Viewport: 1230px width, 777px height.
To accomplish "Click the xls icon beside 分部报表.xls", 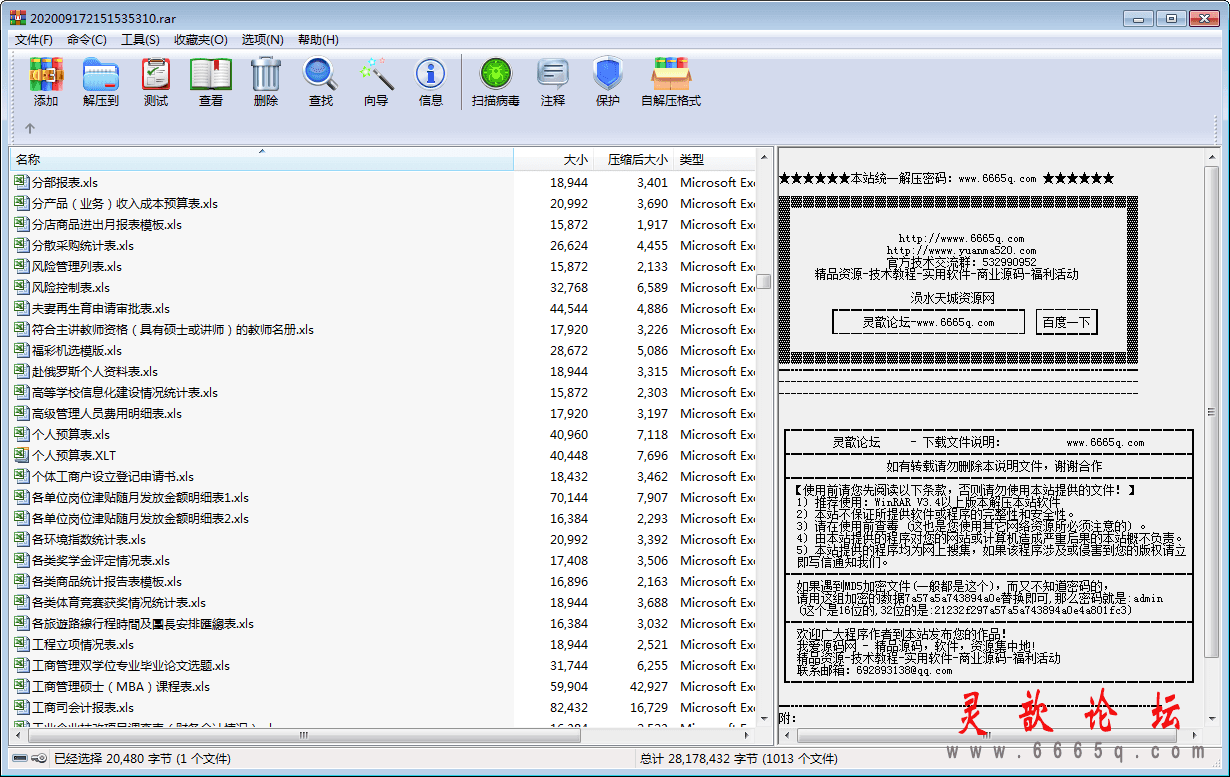I will 21,182.
